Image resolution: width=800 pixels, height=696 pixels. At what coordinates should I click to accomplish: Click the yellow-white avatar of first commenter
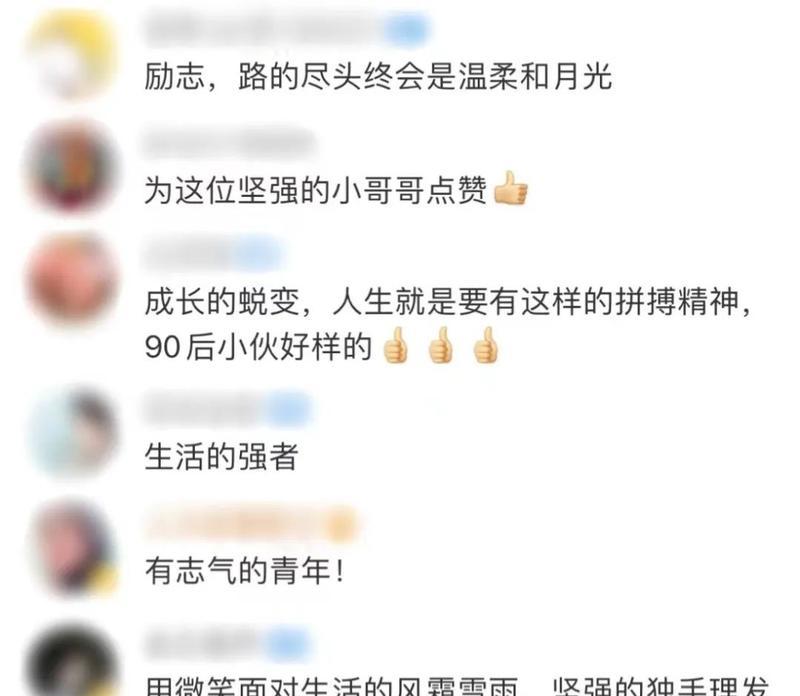coord(71,56)
